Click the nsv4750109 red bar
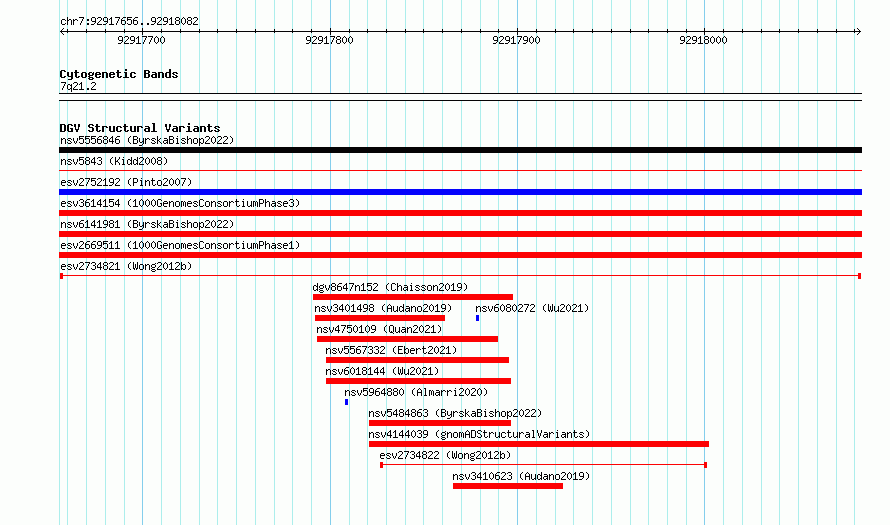 [x=408, y=339]
